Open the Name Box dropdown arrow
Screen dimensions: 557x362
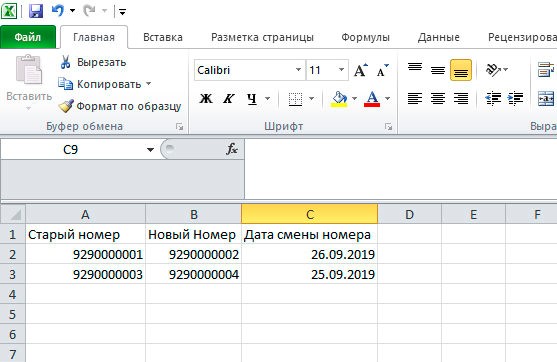150,150
